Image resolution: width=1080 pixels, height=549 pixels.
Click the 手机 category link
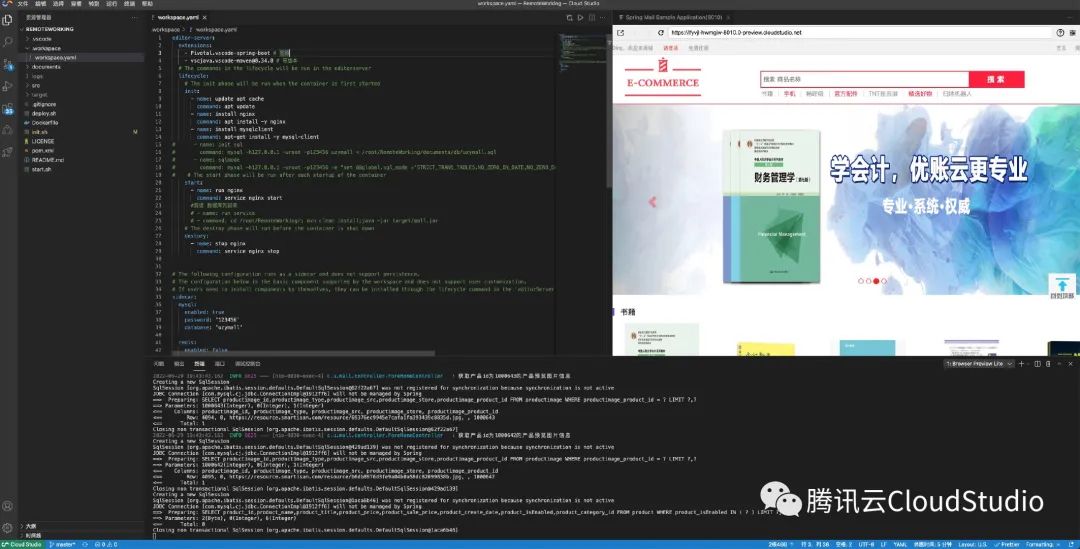coord(789,94)
